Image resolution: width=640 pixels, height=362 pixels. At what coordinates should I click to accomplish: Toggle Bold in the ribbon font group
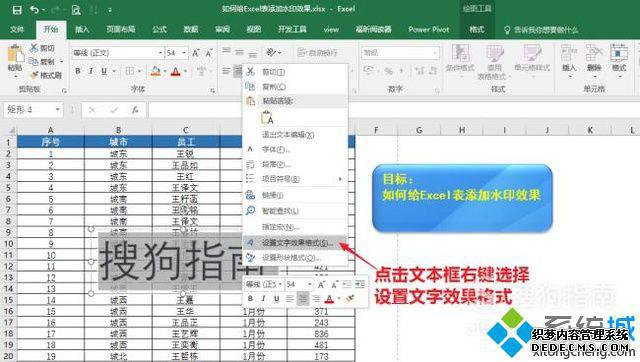click(78, 71)
